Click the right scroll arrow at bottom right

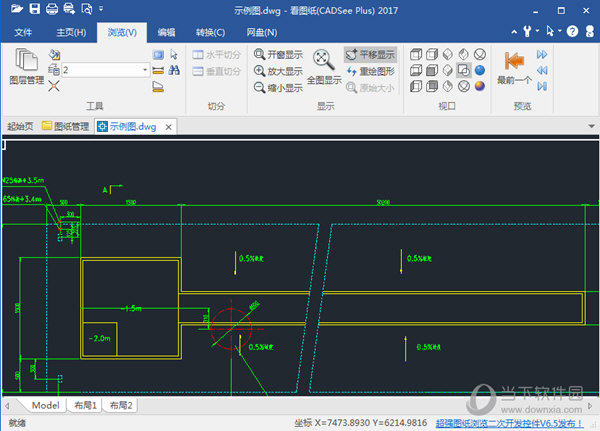(590, 405)
